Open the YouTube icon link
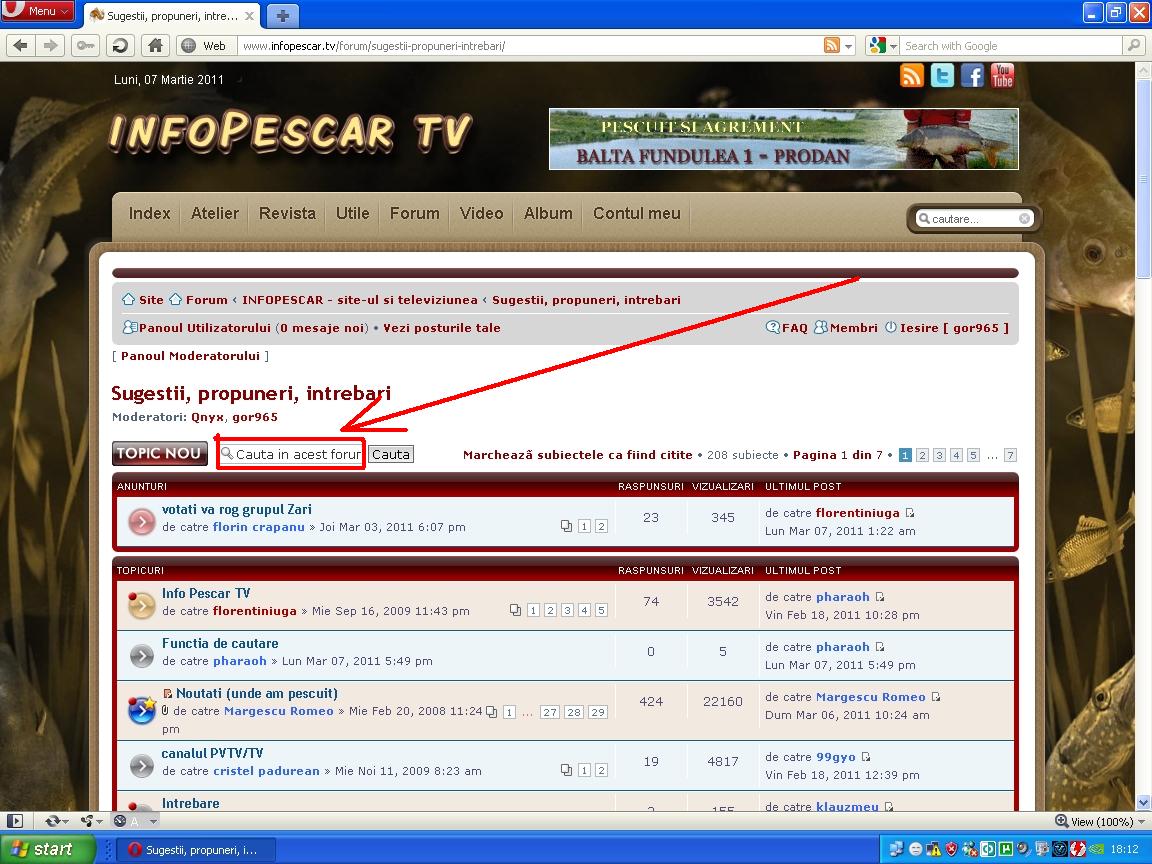Screen dimensions: 1152x864 pyautogui.click(x=1002, y=76)
